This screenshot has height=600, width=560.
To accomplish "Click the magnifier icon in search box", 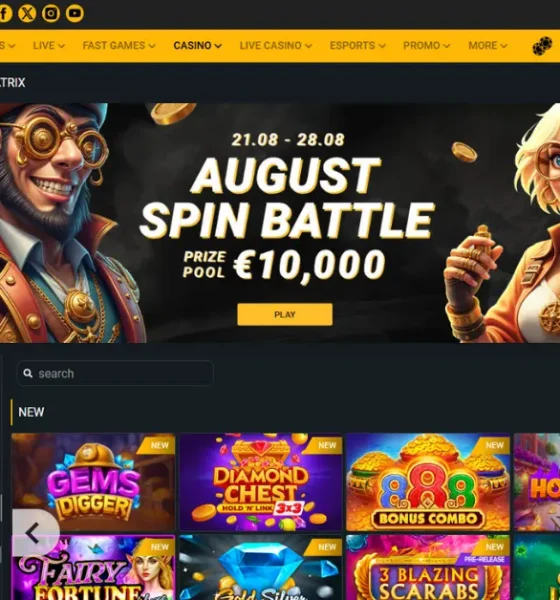I will [x=28, y=373].
